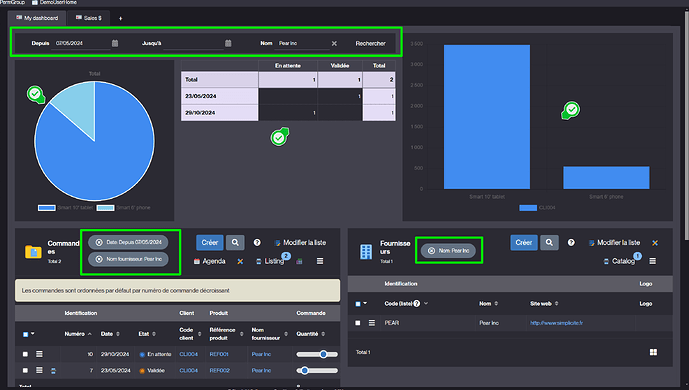This screenshot has height=390, width=689.
Task: Click the X tools icon beside Agenda
Action: coord(240,261)
